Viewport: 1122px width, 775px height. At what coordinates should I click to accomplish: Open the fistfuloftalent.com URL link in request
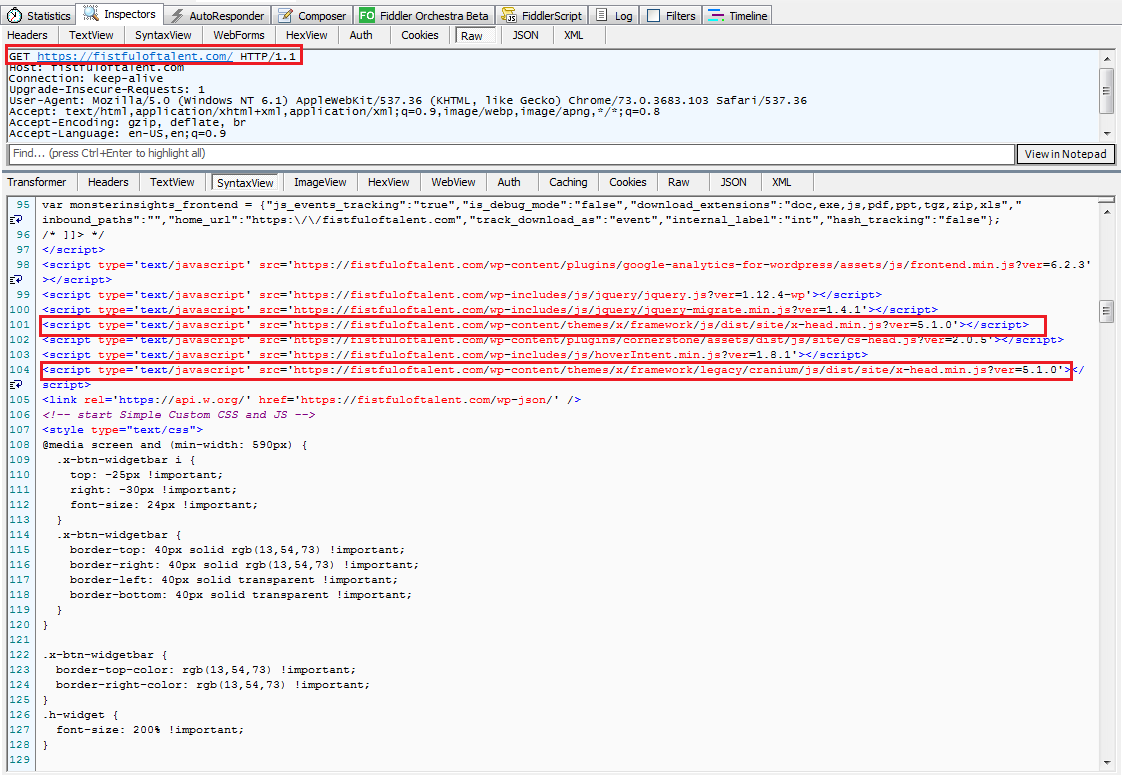(x=135, y=57)
